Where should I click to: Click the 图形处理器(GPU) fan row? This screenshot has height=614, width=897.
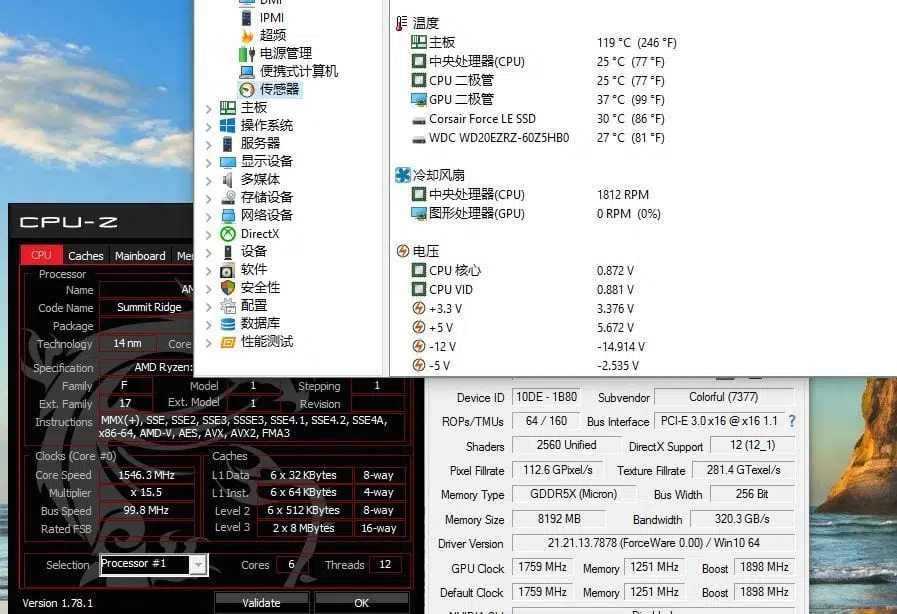point(536,213)
